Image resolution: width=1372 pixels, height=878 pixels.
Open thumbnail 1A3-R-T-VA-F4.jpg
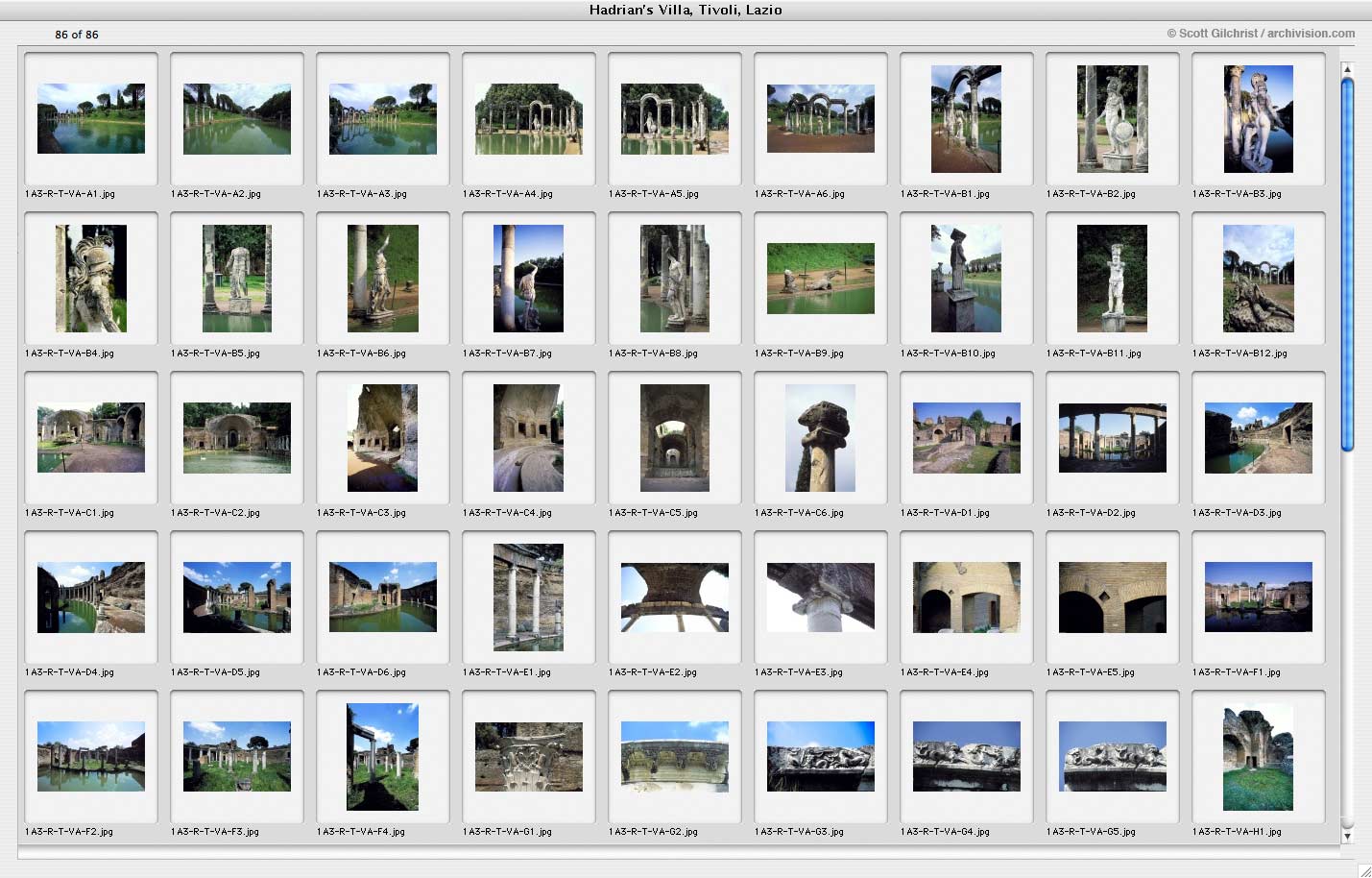(x=383, y=757)
